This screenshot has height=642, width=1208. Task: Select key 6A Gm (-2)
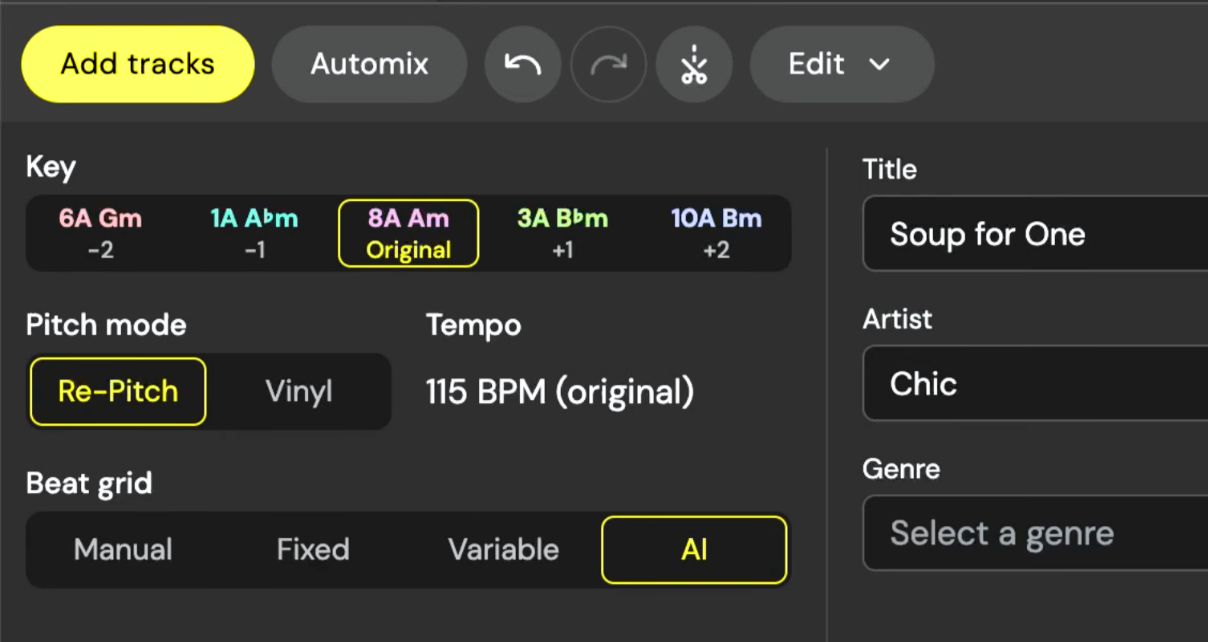click(x=101, y=233)
